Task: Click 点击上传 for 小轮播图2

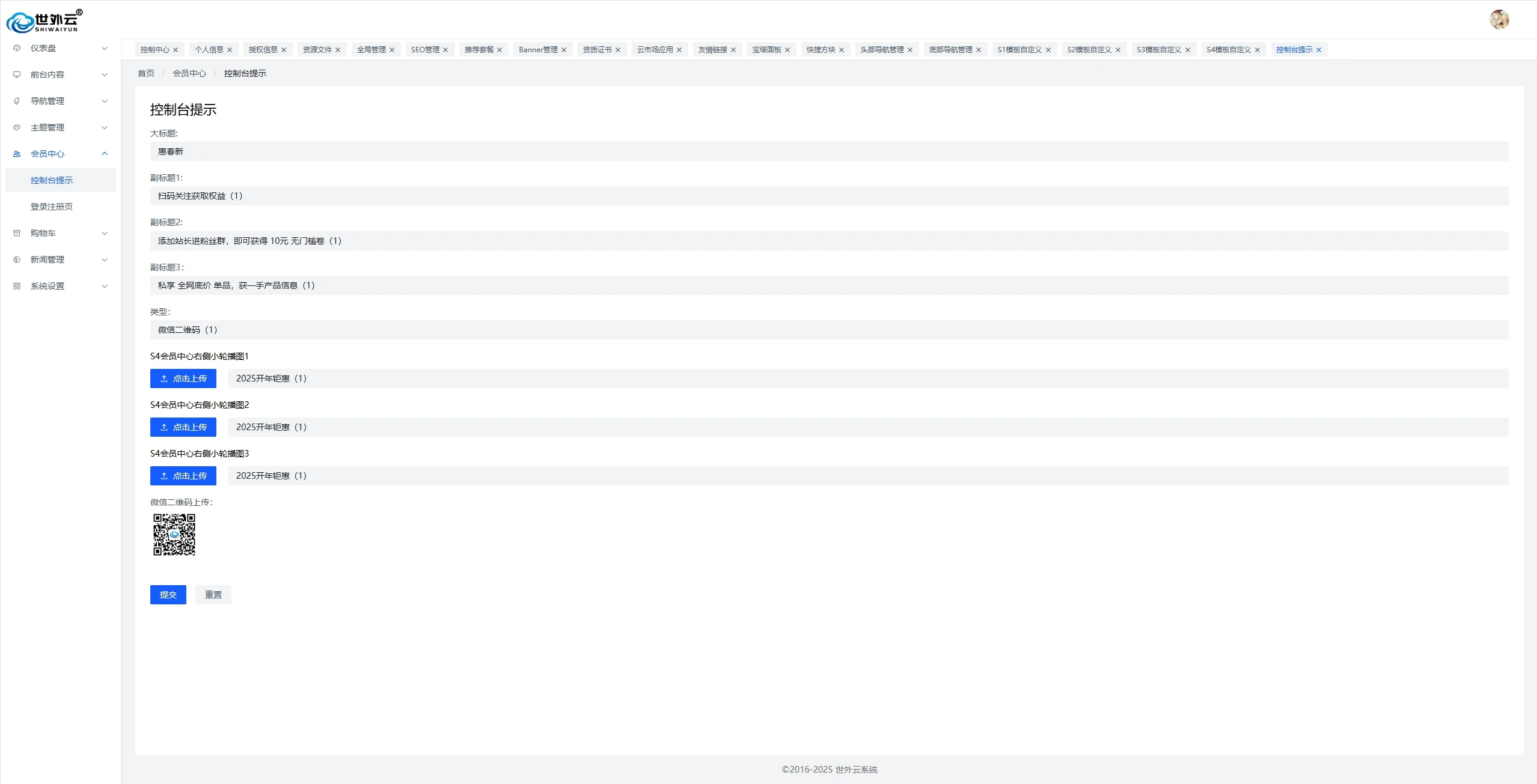Action: pyautogui.click(x=183, y=427)
